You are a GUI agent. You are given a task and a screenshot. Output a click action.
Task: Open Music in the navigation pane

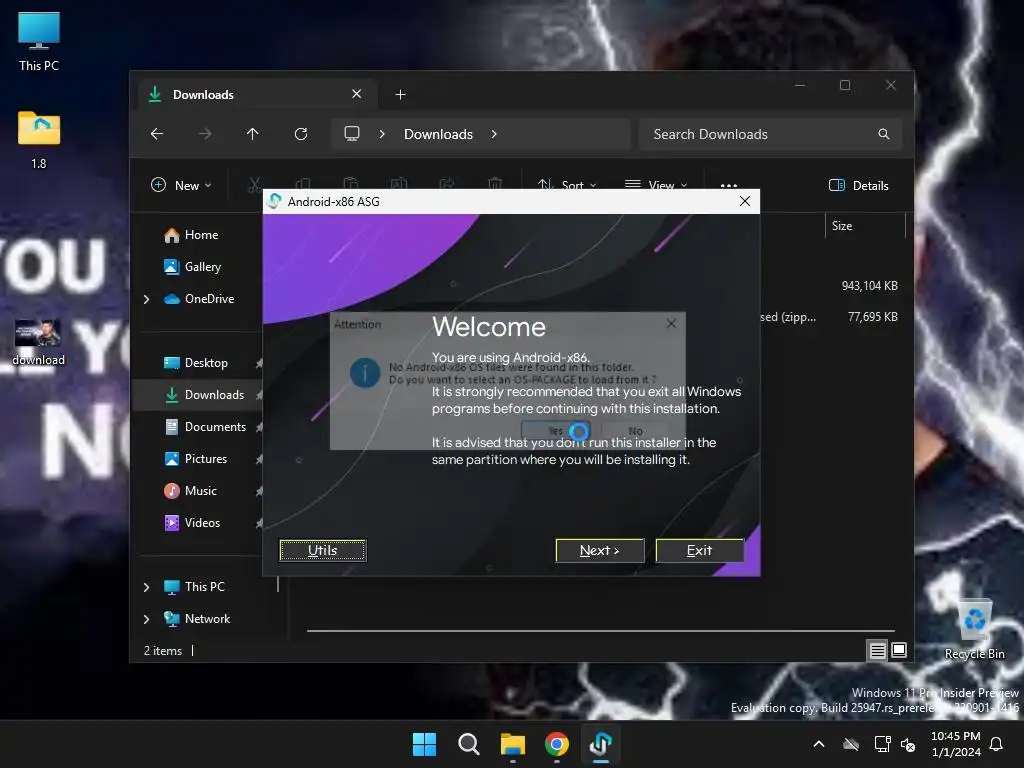[x=200, y=490]
